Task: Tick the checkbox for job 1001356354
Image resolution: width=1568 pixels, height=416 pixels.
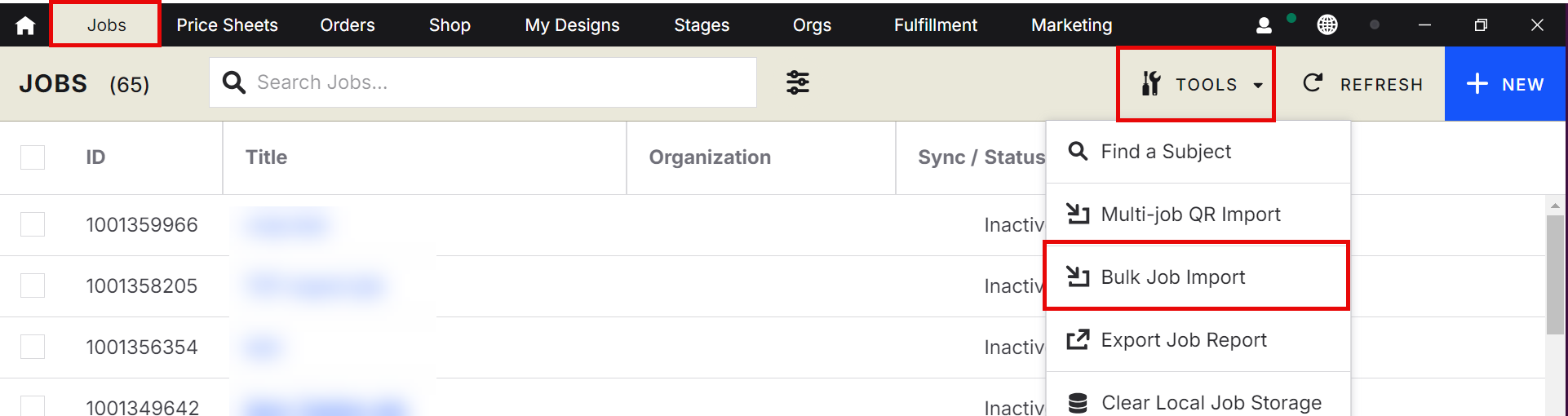Action: pyautogui.click(x=33, y=347)
